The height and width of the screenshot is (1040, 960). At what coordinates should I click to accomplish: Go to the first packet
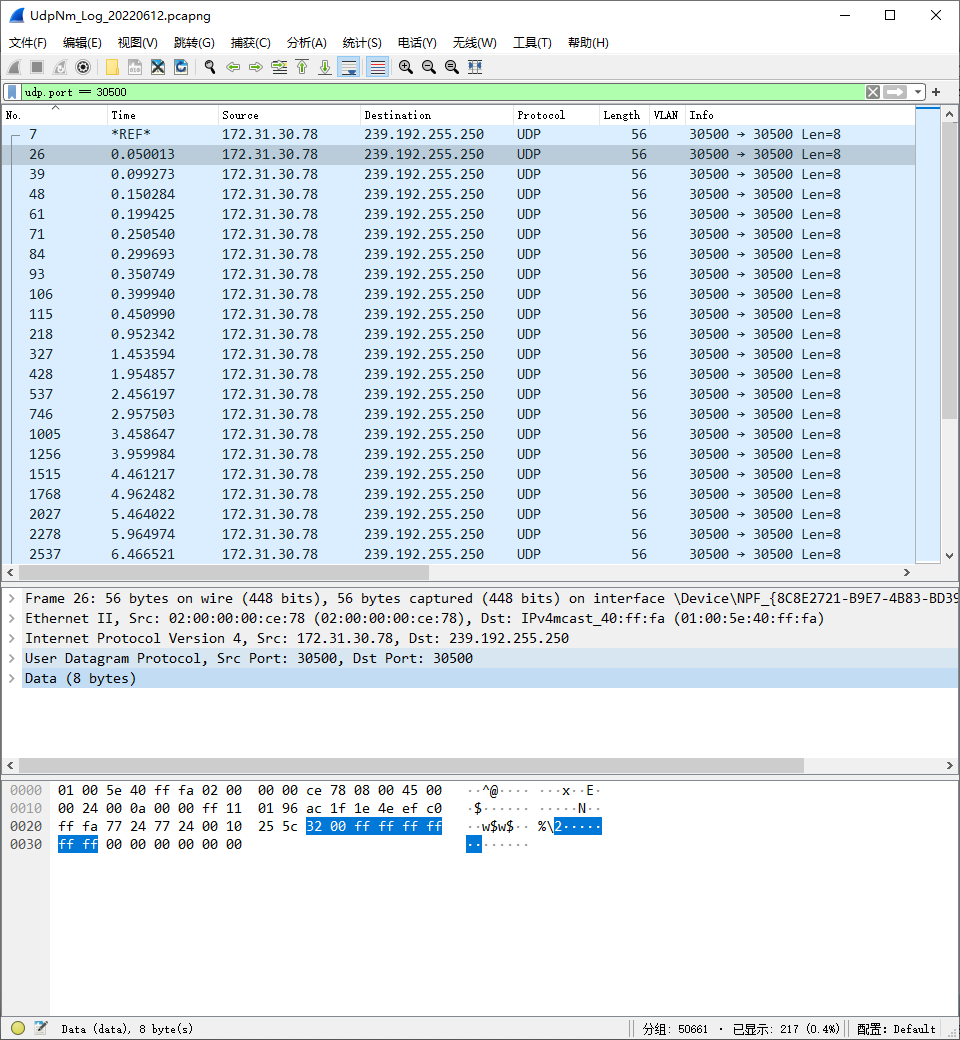click(x=302, y=67)
